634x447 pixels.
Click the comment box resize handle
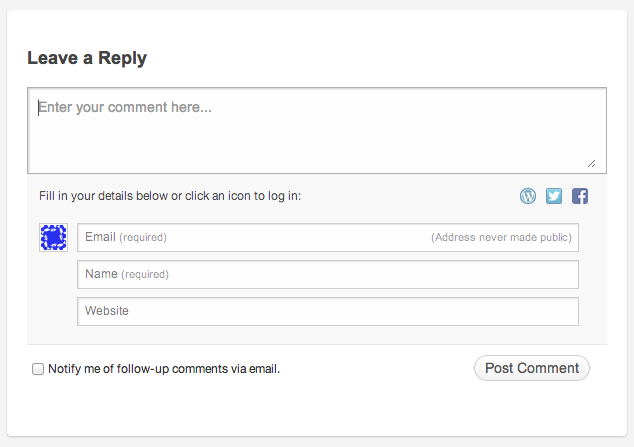coord(592,163)
